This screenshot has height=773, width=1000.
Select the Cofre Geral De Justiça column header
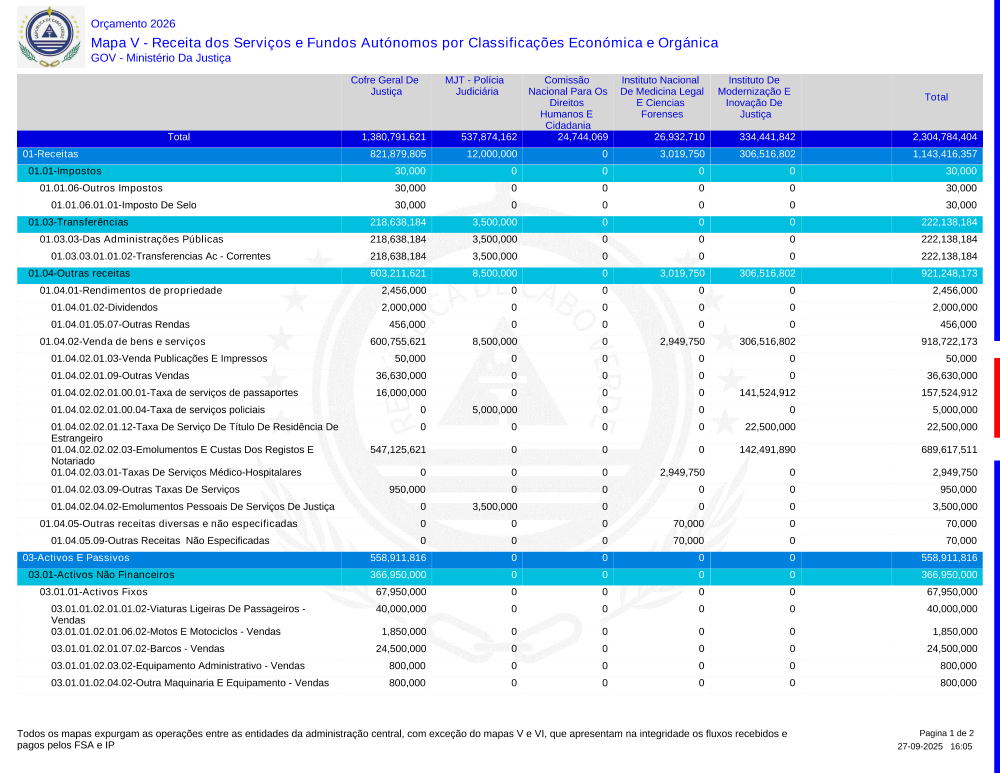384,86
